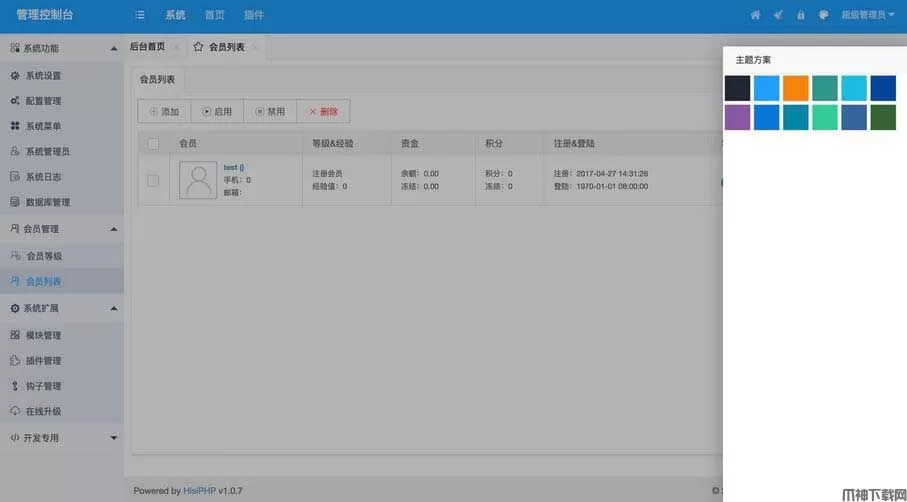The height and width of the screenshot is (502, 907).
Task: Click the star icon on 会员列表 tab
Action: pyautogui.click(x=198, y=47)
